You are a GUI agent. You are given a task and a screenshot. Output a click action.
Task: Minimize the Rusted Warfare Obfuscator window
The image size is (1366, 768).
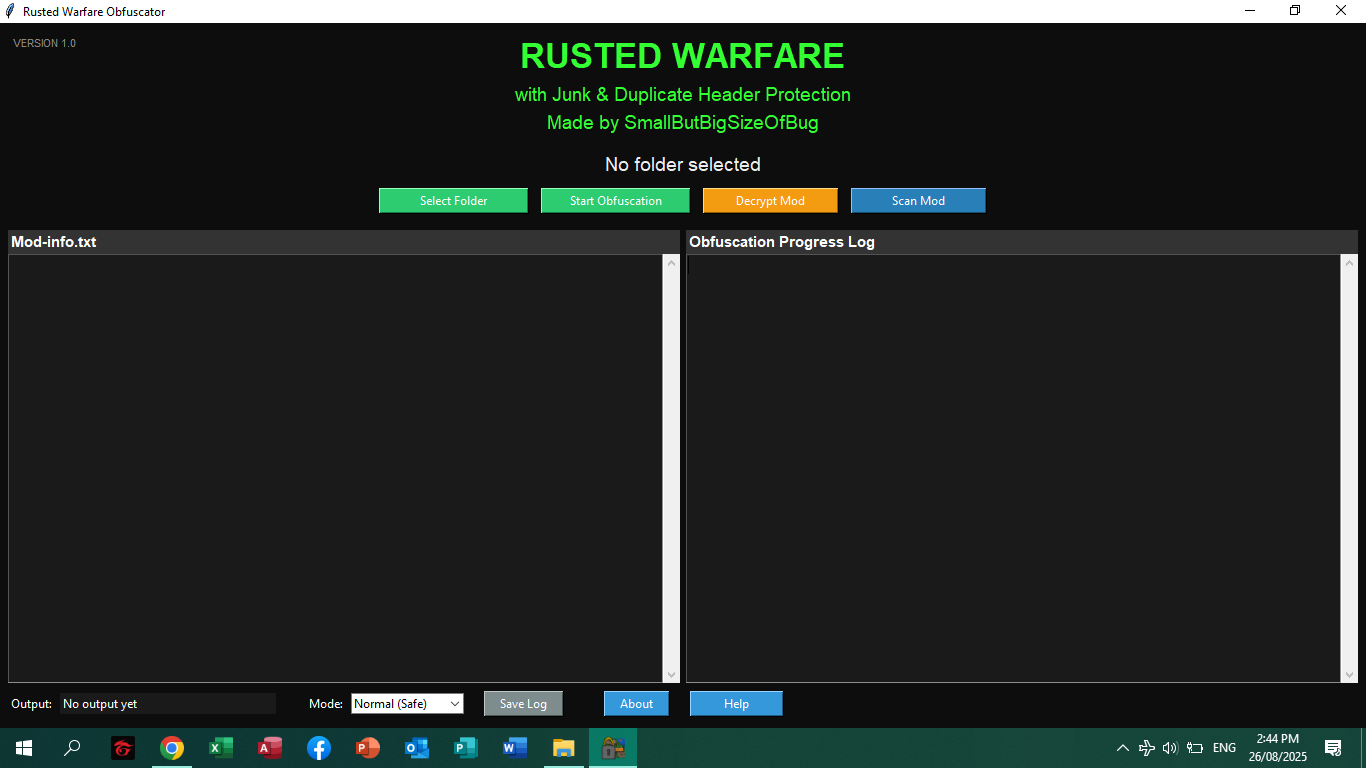click(x=1250, y=11)
